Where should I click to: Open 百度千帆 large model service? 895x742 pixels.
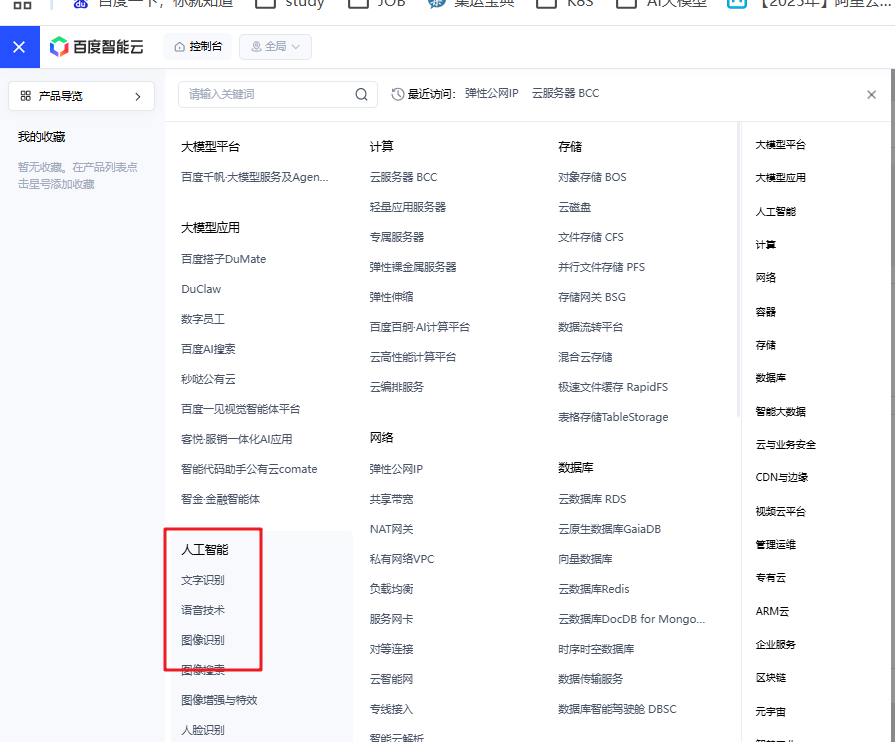point(255,177)
